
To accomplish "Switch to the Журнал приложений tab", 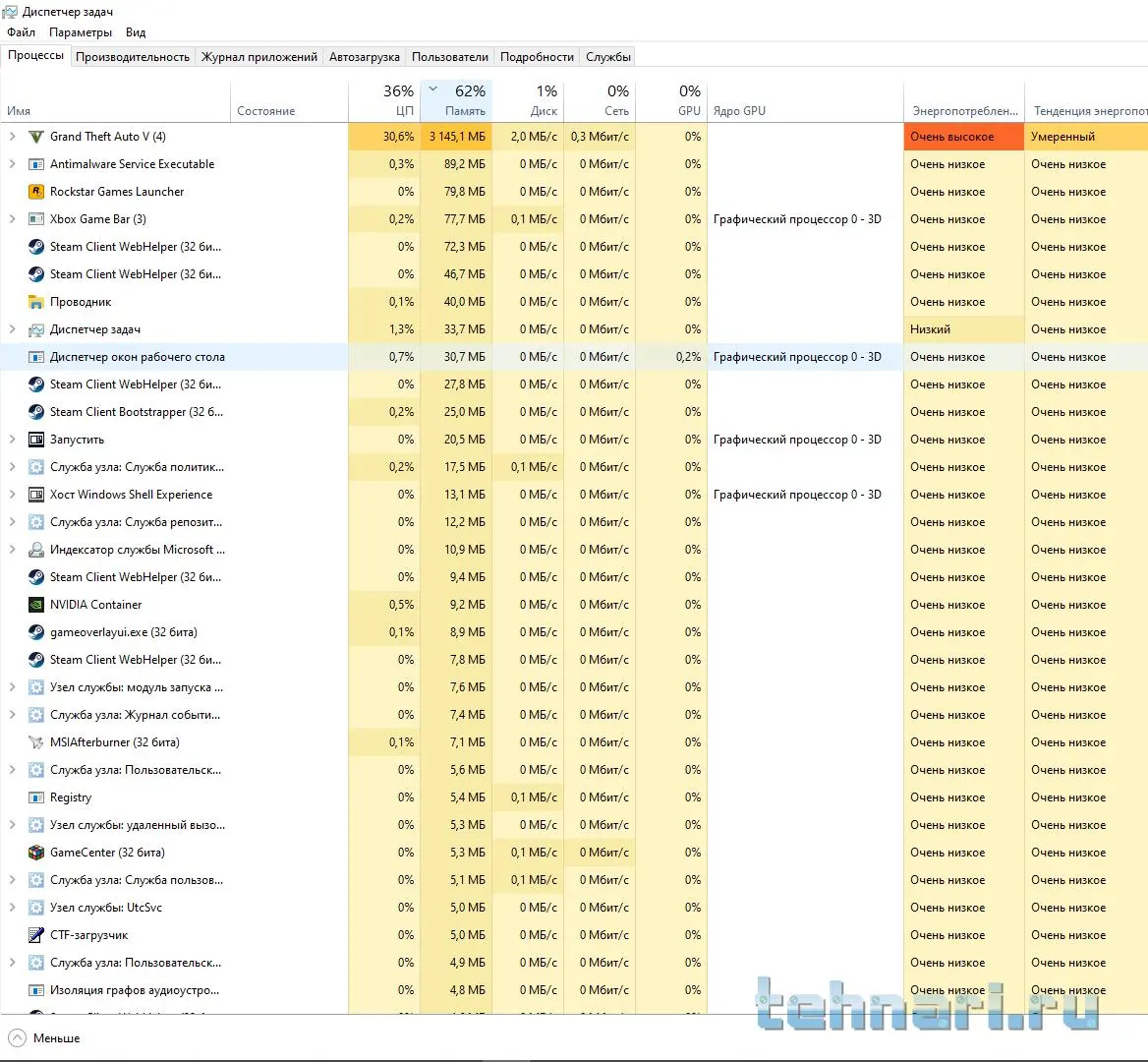I will (x=259, y=57).
